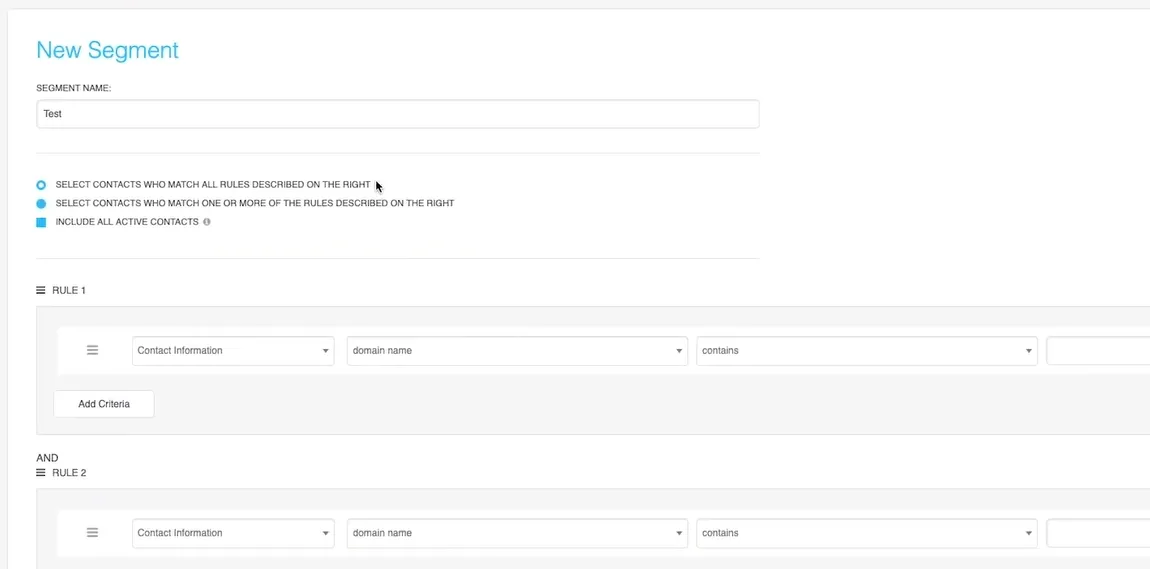Click the Segment Name input field
The image size is (1150, 569).
(398, 114)
